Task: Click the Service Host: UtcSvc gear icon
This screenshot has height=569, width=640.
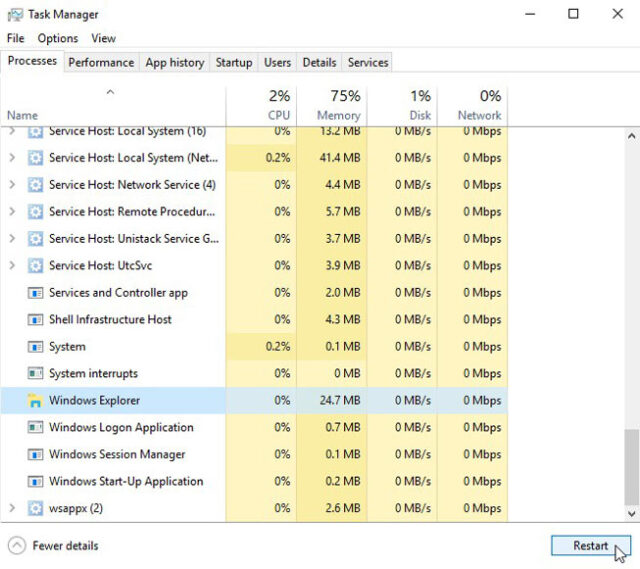Action: point(35,266)
